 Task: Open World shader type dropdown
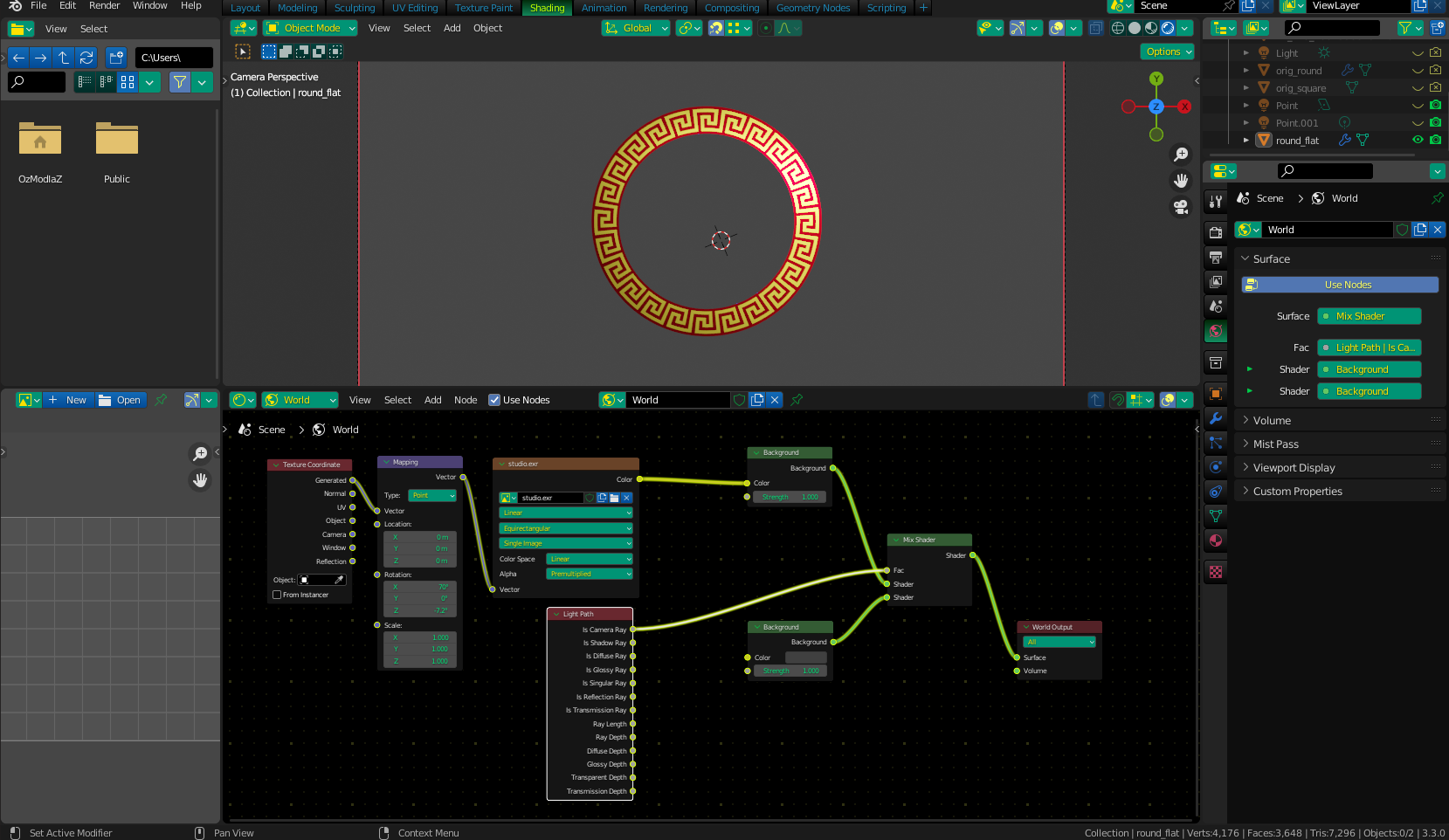[300, 400]
